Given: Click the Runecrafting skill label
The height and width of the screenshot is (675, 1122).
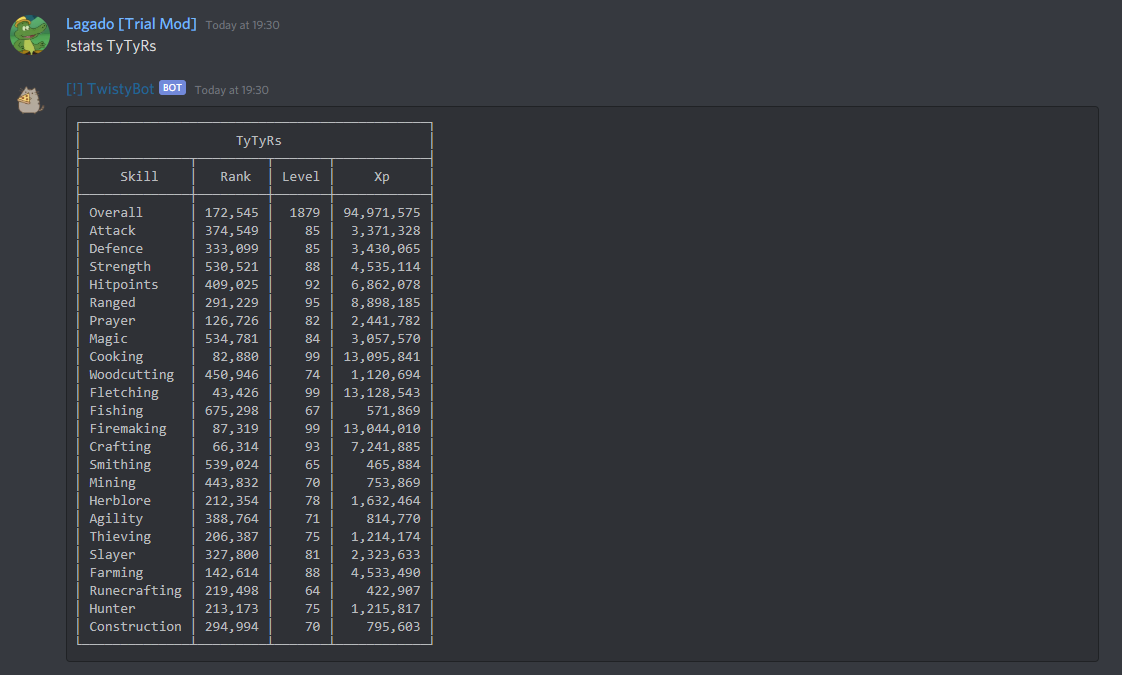Looking at the screenshot, I should click(135, 591).
